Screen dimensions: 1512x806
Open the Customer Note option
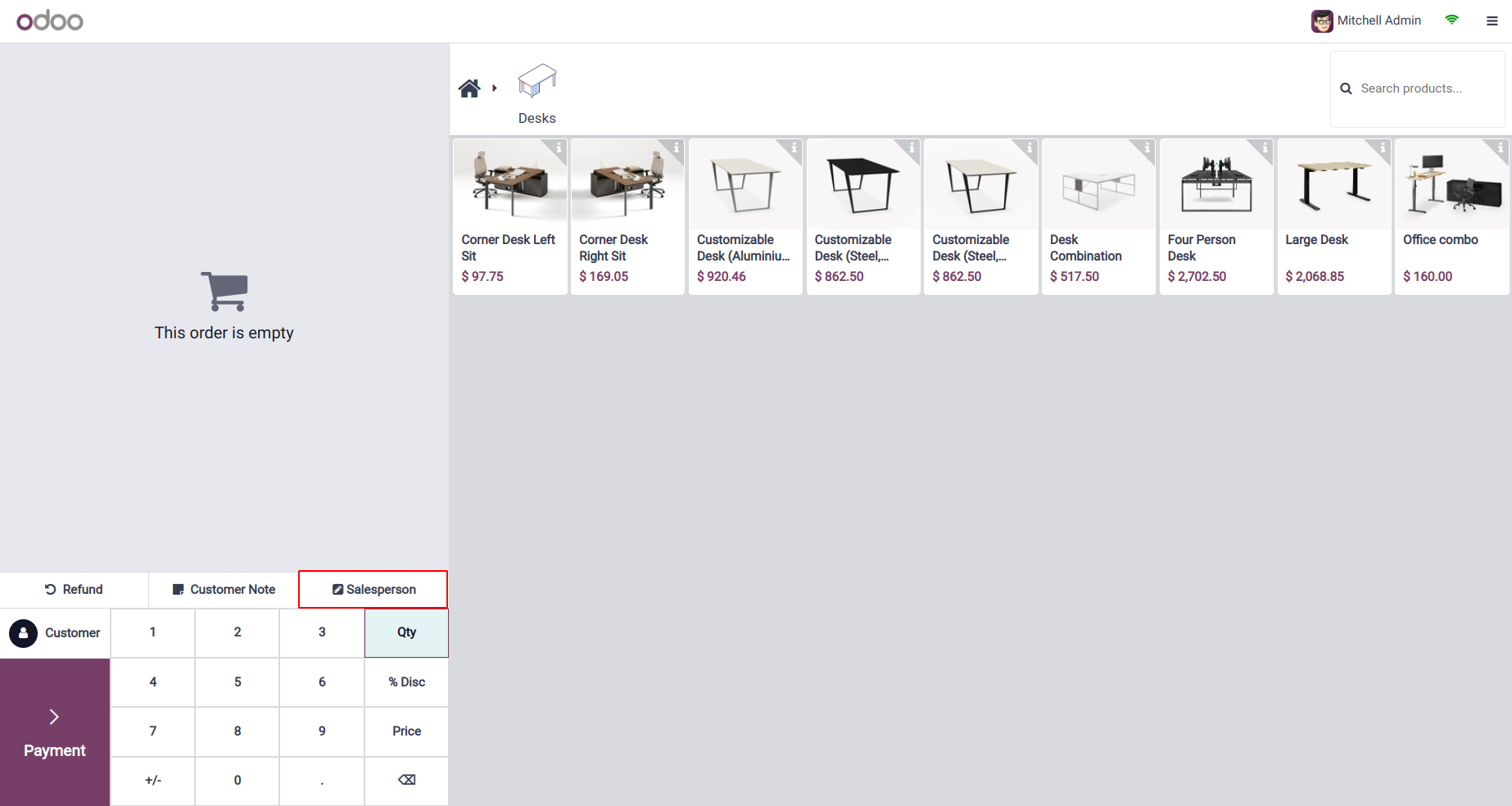pyautogui.click(x=224, y=590)
